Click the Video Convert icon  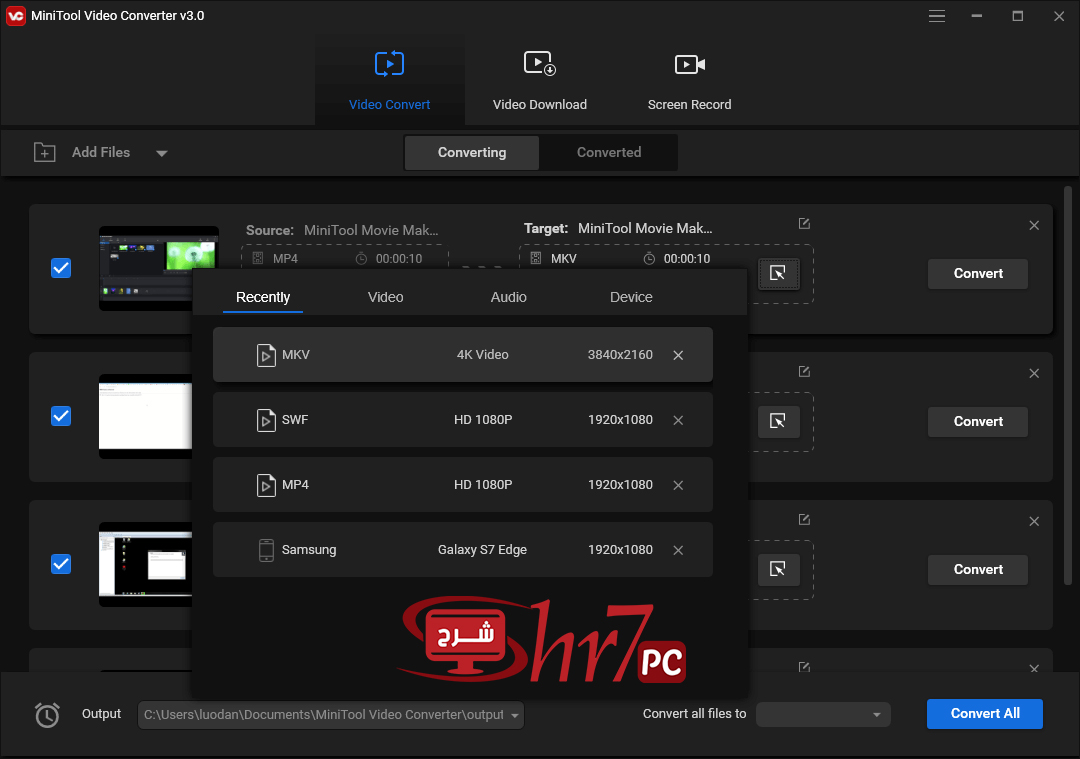tap(389, 64)
